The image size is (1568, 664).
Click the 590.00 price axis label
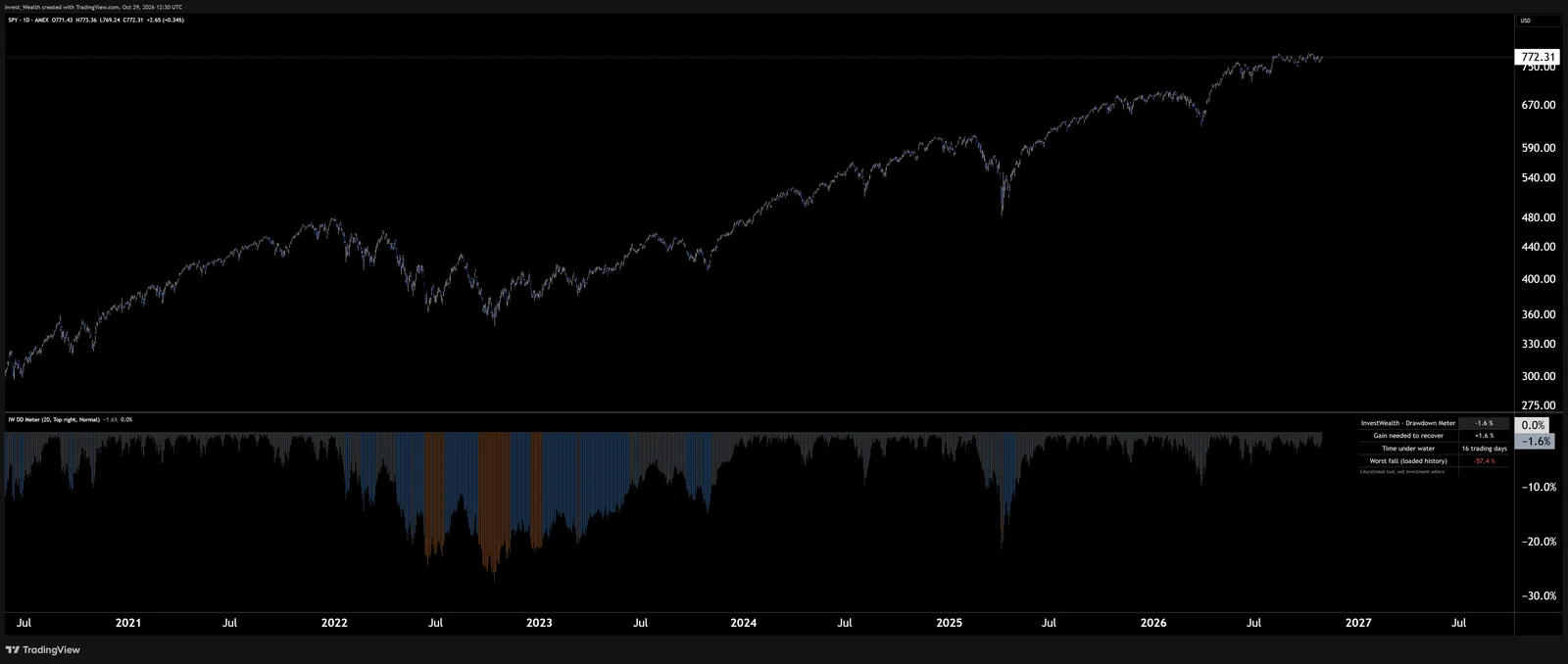pos(1539,148)
